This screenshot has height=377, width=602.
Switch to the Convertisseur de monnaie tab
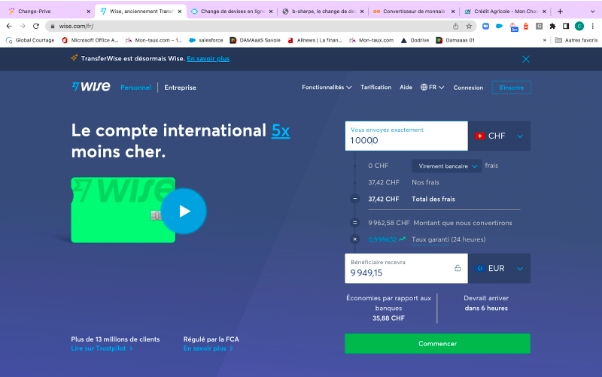(x=414, y=12)
